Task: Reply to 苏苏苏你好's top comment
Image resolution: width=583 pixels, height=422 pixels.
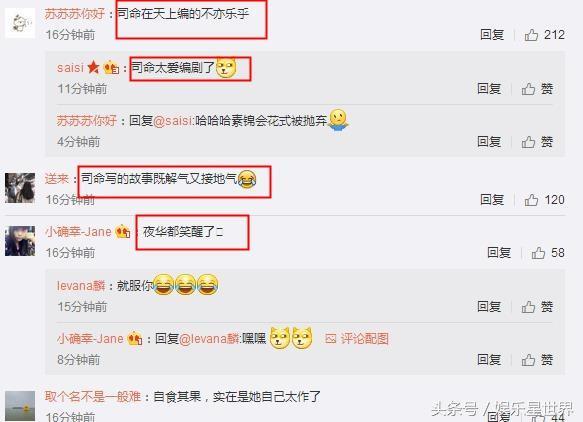Action: (492, 35)
